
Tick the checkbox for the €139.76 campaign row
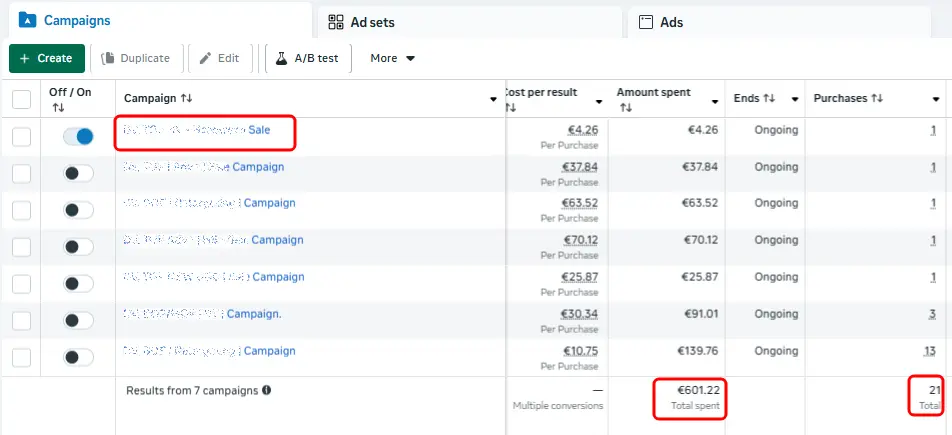click(21, 358)
